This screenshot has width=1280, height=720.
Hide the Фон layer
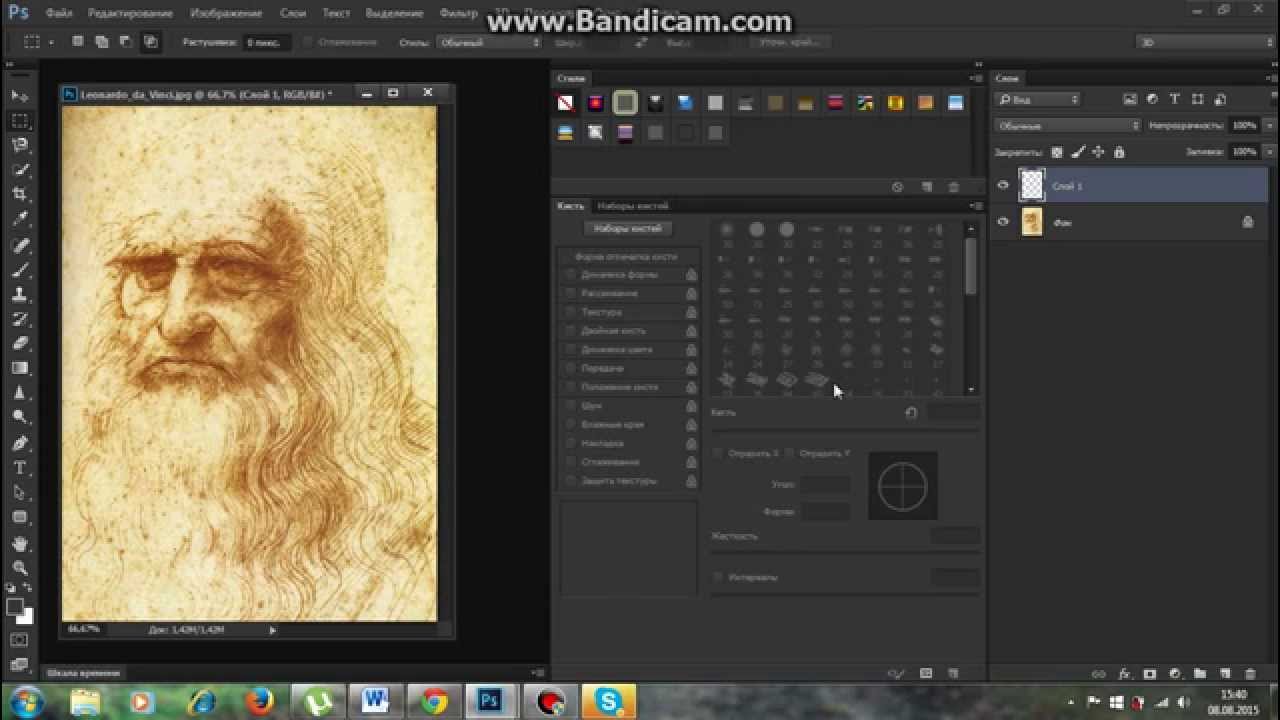[1003, 222]
